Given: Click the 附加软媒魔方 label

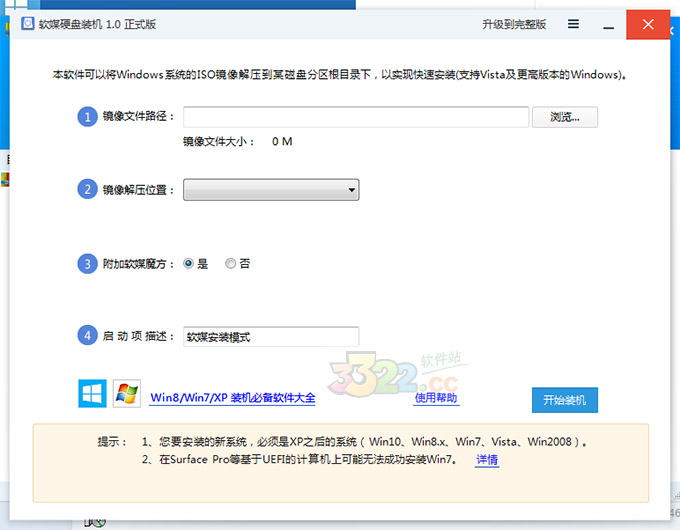Looking at the screenshot, I should point(138,264).
